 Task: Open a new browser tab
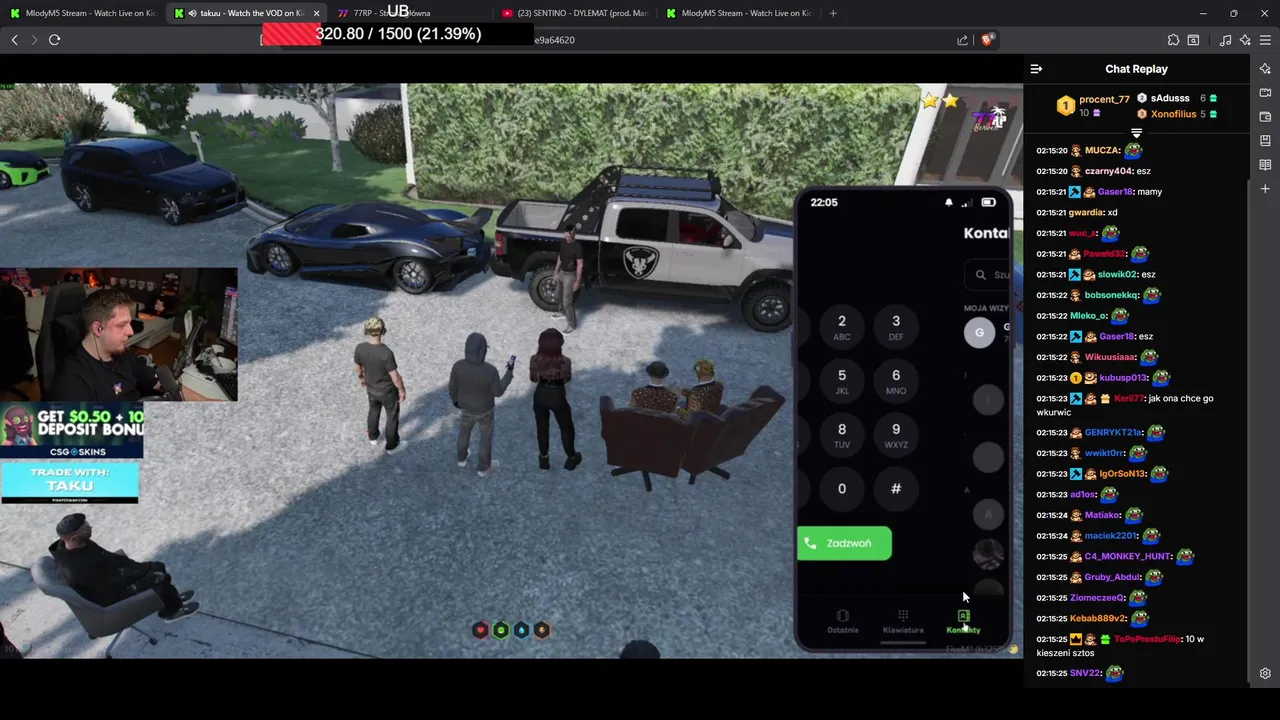tap(833, 13)
